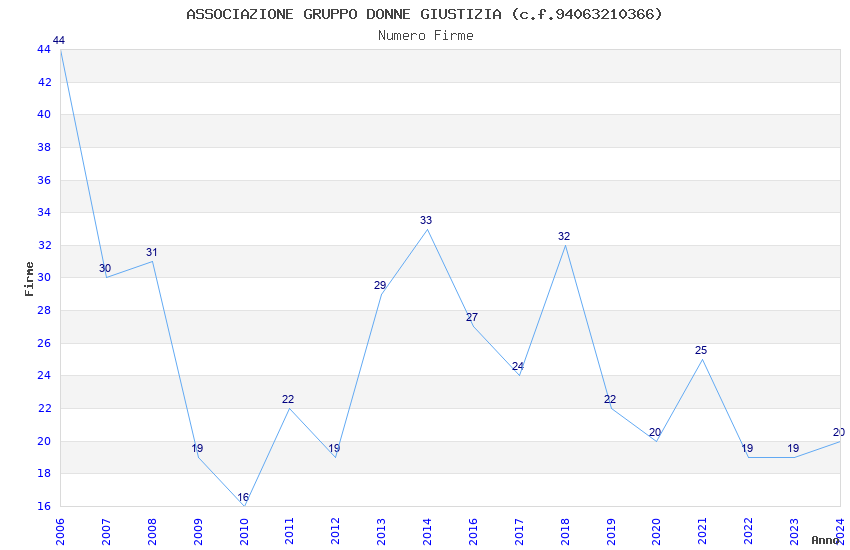Select the data label 19 on the 2009 point
The image size is (850, 550).
tap(197, 448)
